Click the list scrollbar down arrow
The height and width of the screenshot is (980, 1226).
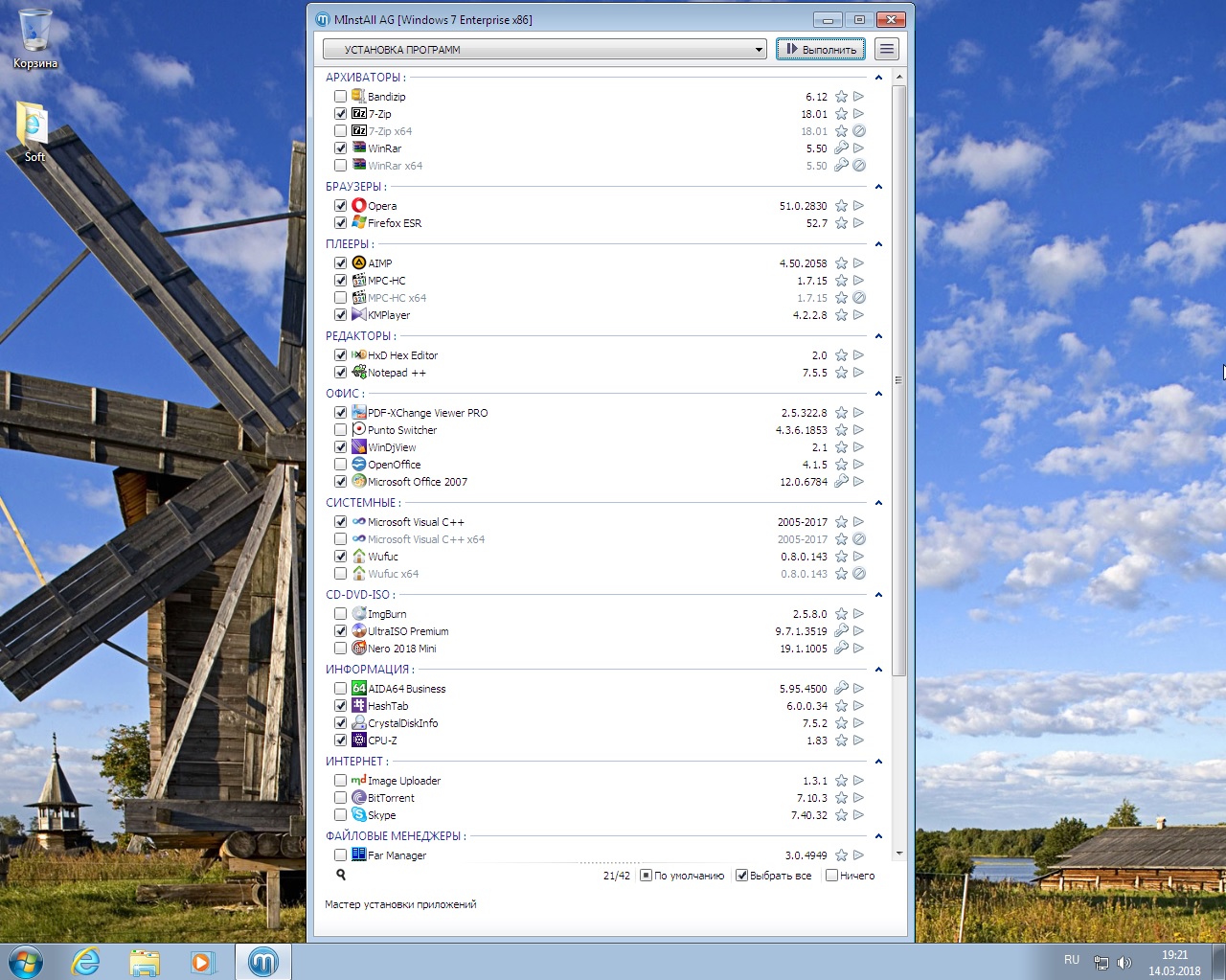click(x=898, y=854)
